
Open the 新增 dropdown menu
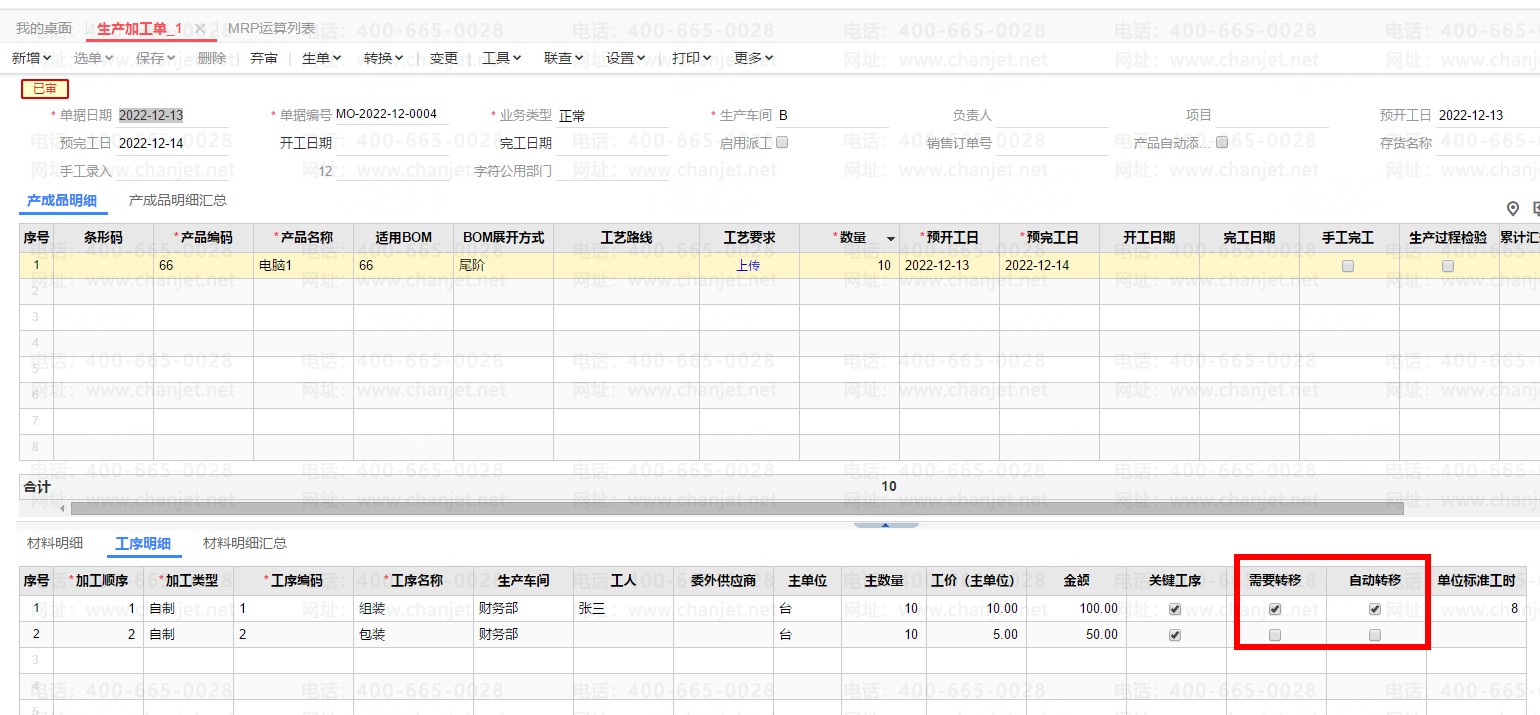(31, 58)
